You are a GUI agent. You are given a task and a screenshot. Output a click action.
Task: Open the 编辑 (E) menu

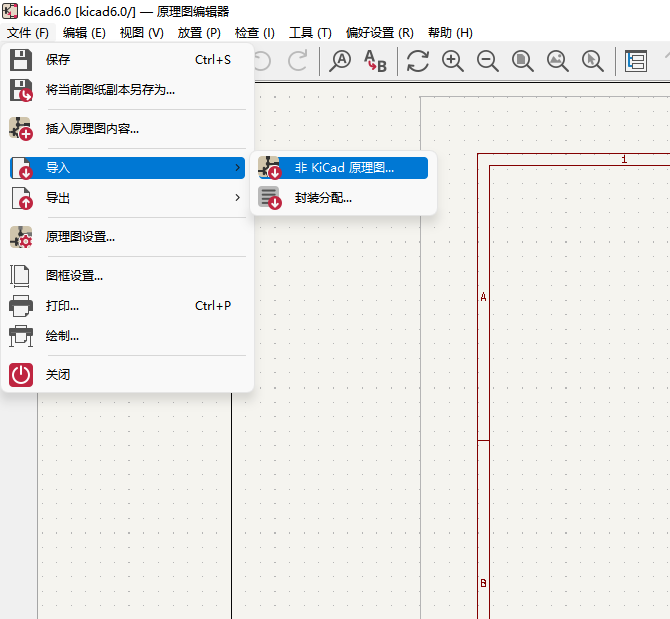[84, 33]
